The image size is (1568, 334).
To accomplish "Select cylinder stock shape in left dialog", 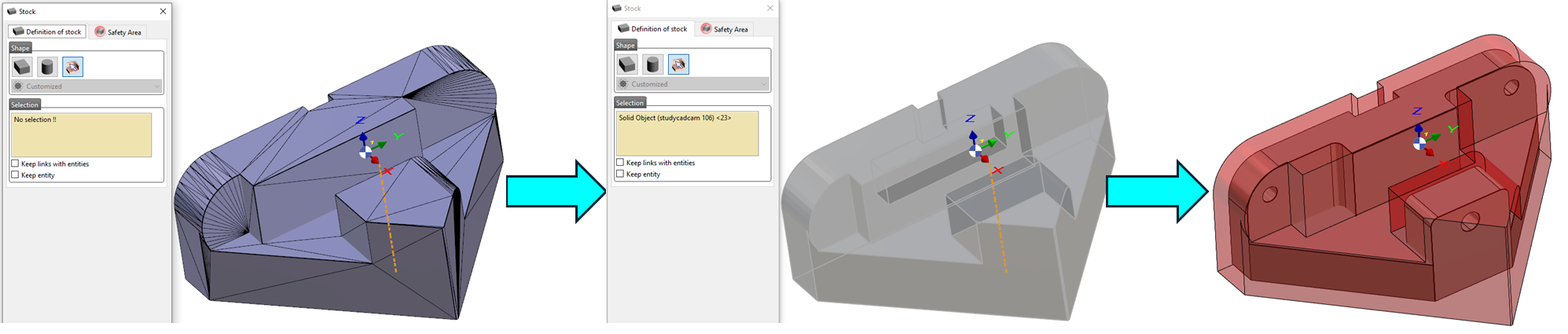I will coord(47,67).
